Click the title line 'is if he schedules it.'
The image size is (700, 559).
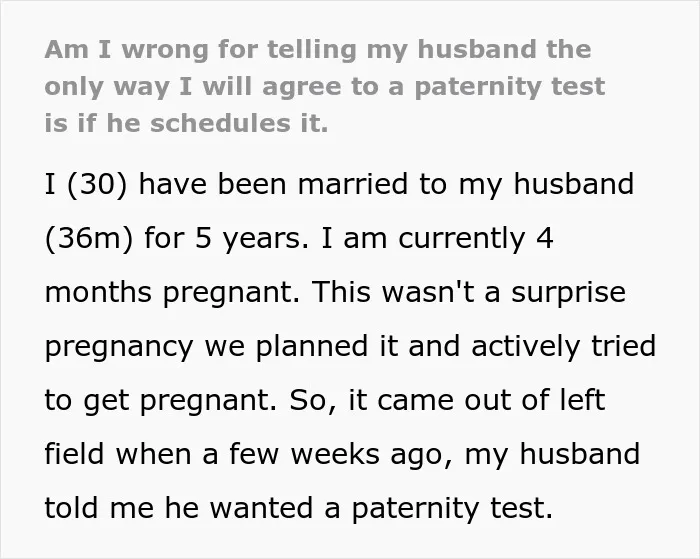point(186,123)
